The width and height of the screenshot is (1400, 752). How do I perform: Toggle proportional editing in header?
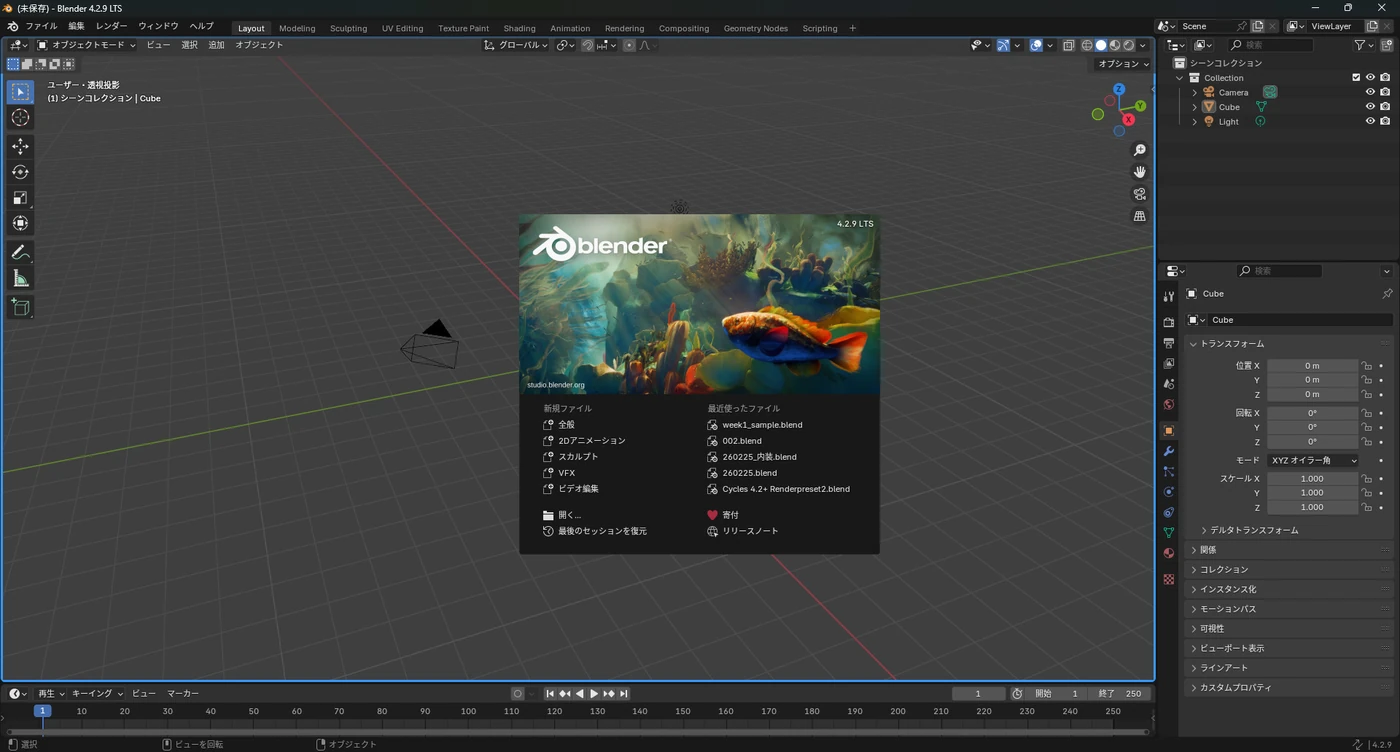pos(629,45)
